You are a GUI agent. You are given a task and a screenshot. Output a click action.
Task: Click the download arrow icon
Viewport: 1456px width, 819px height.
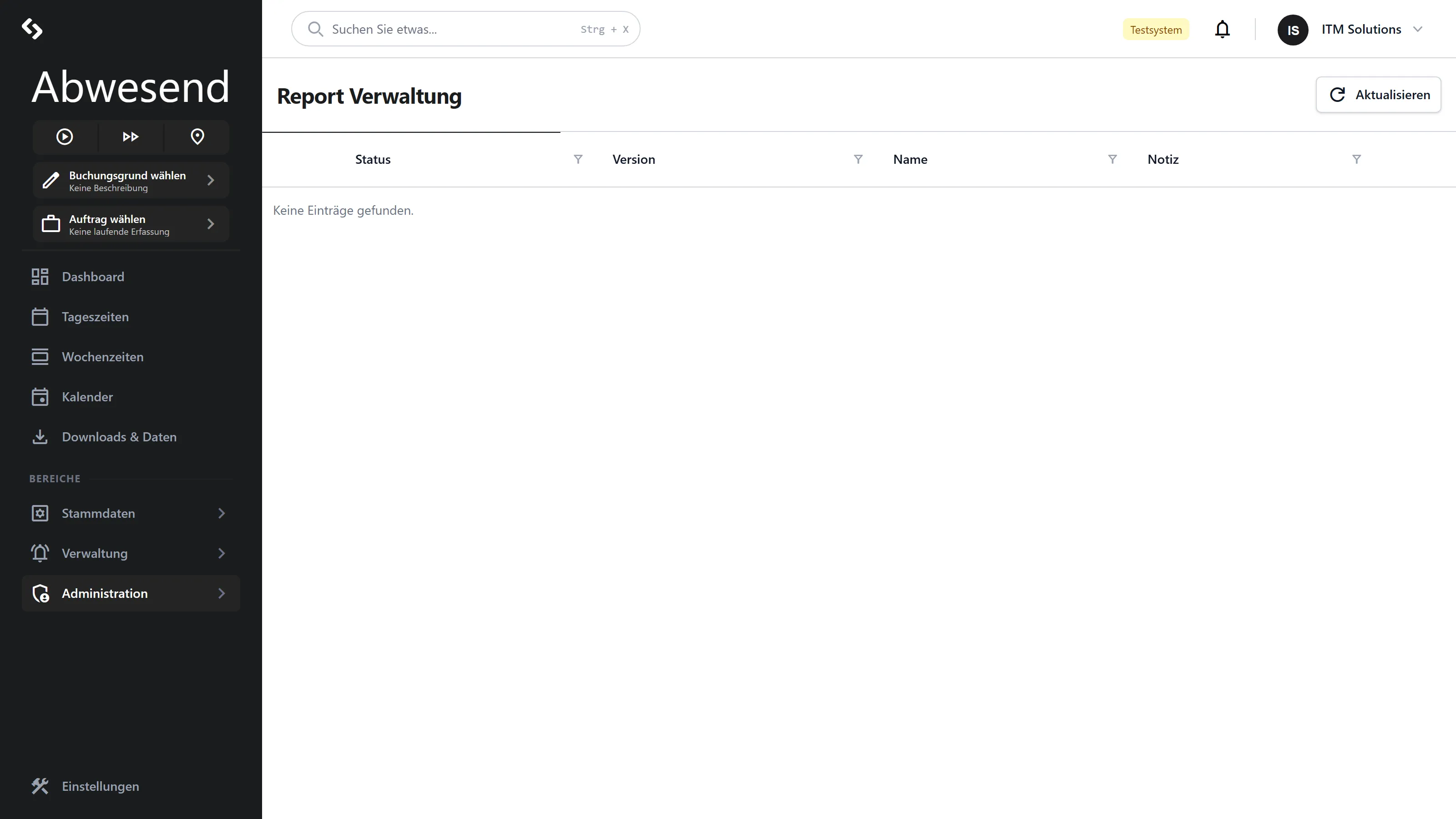40,437
